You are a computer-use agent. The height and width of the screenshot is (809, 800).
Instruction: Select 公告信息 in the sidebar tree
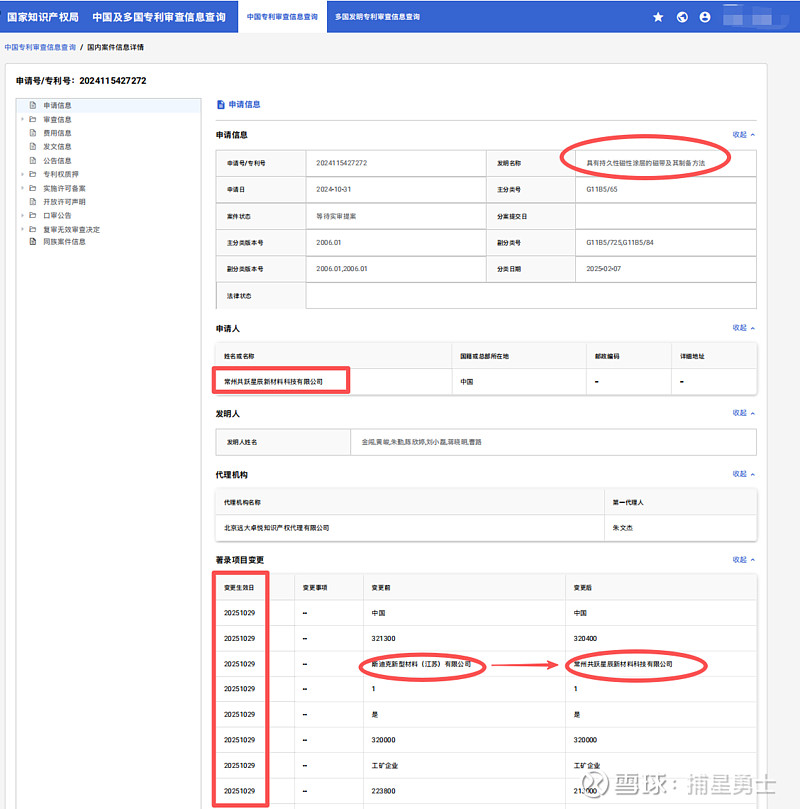(x=57, y=160)
